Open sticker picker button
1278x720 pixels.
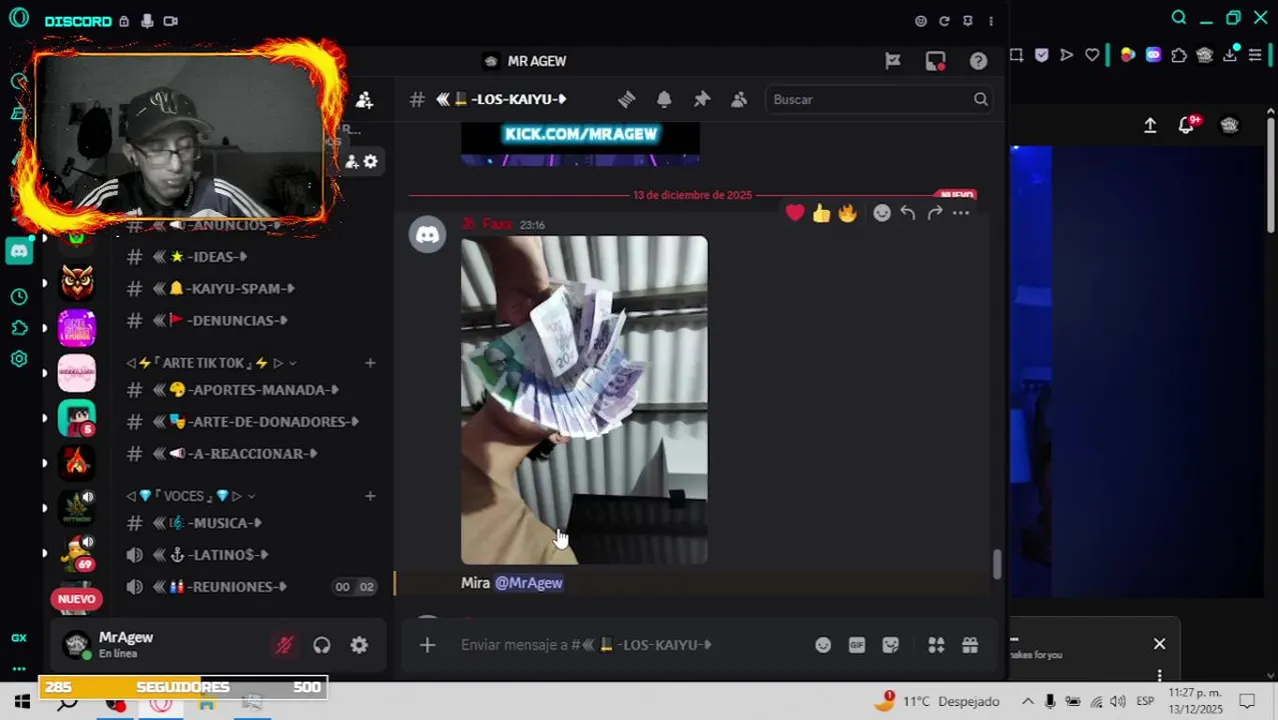pyautogui.click(x=891, y=645)
